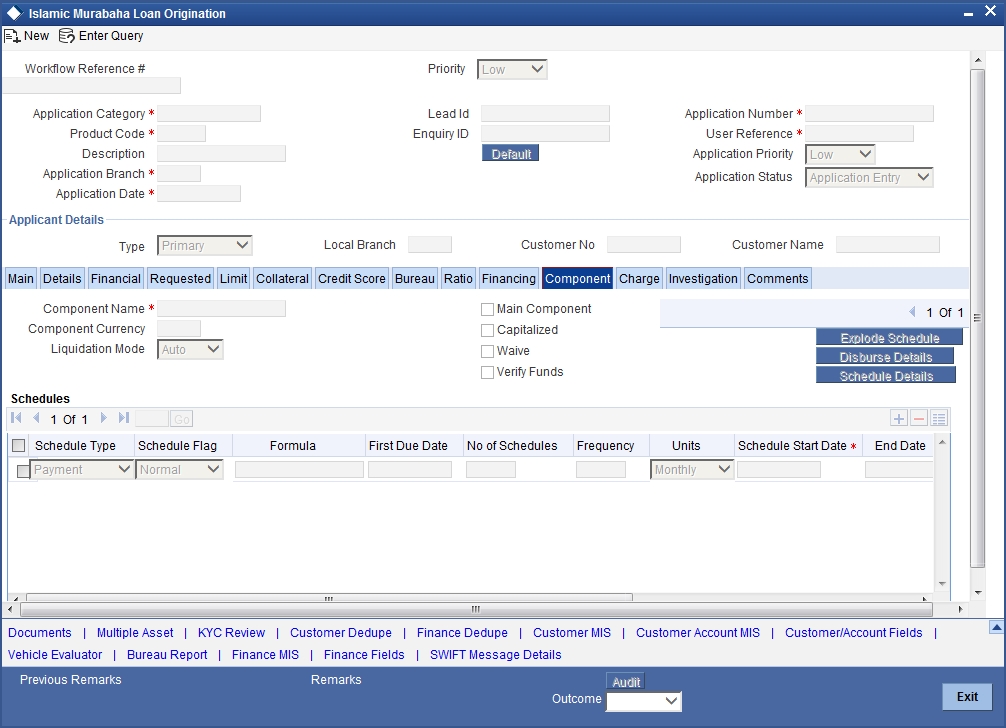Image resolution: width=1006 pixels, height=728 pixels.
Task: Switch to the Charge tab
Action: (639, 278)
